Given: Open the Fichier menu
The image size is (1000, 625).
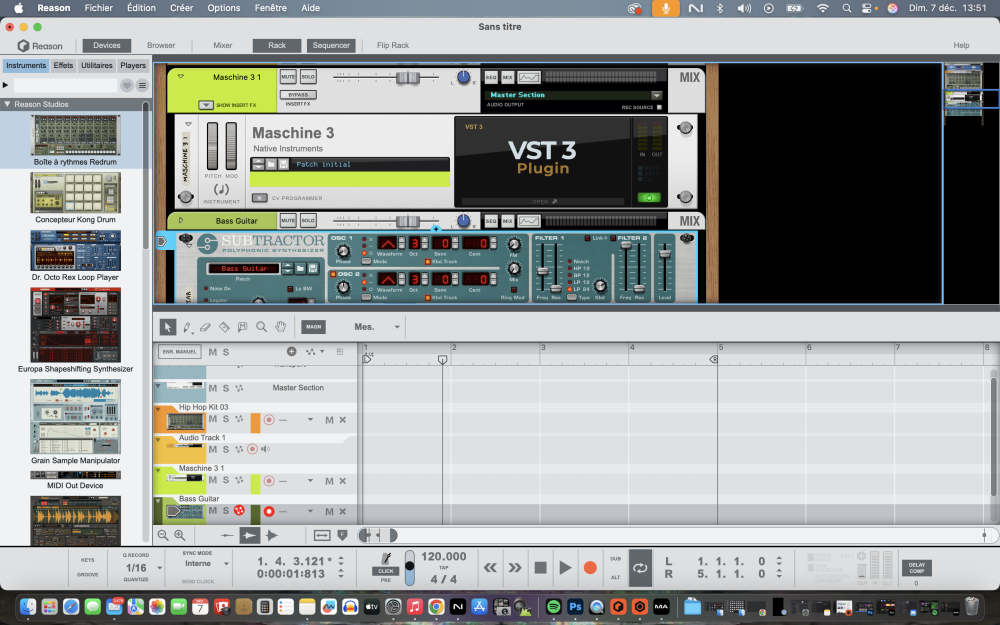Looking at the screenshot, I should coord(98,8).
